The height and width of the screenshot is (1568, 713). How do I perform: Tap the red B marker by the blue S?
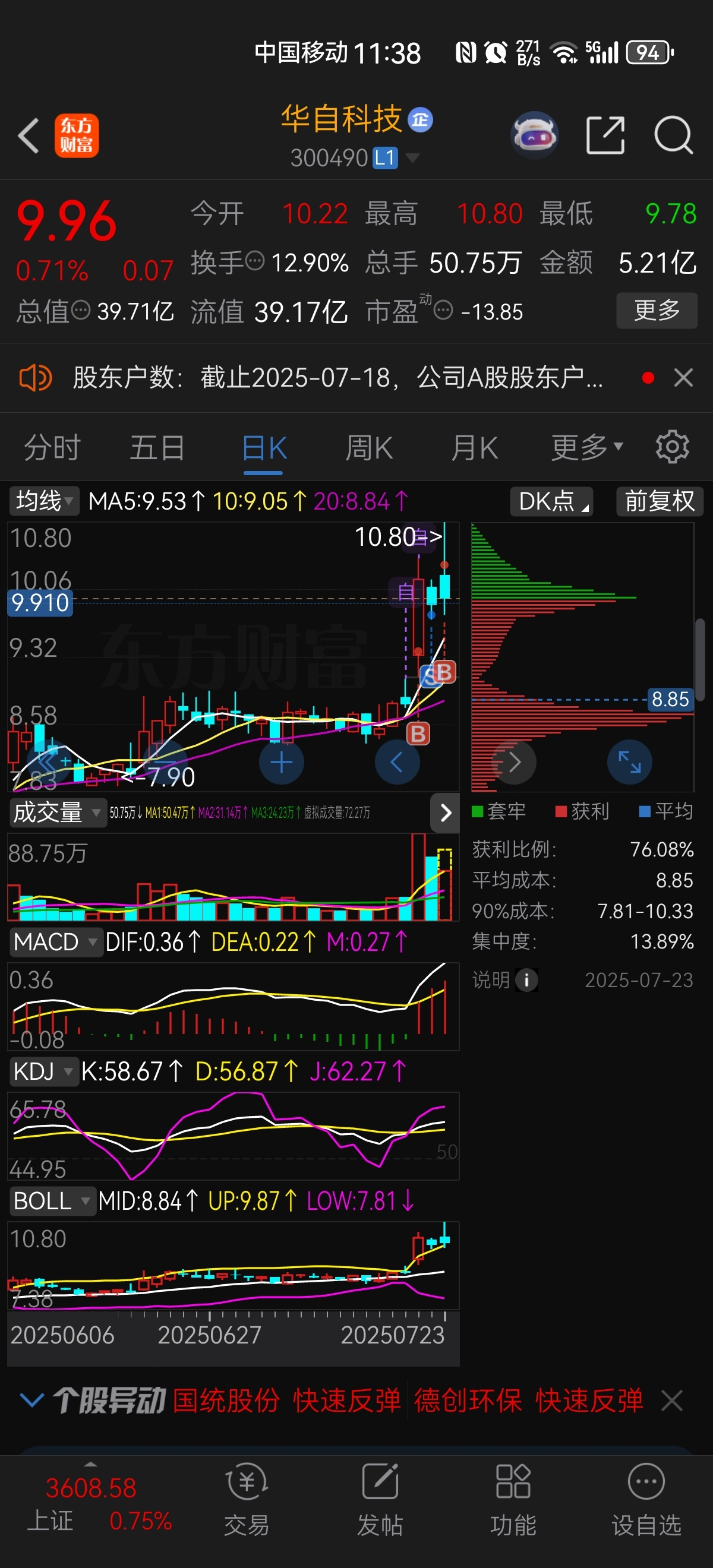(444, 672)
